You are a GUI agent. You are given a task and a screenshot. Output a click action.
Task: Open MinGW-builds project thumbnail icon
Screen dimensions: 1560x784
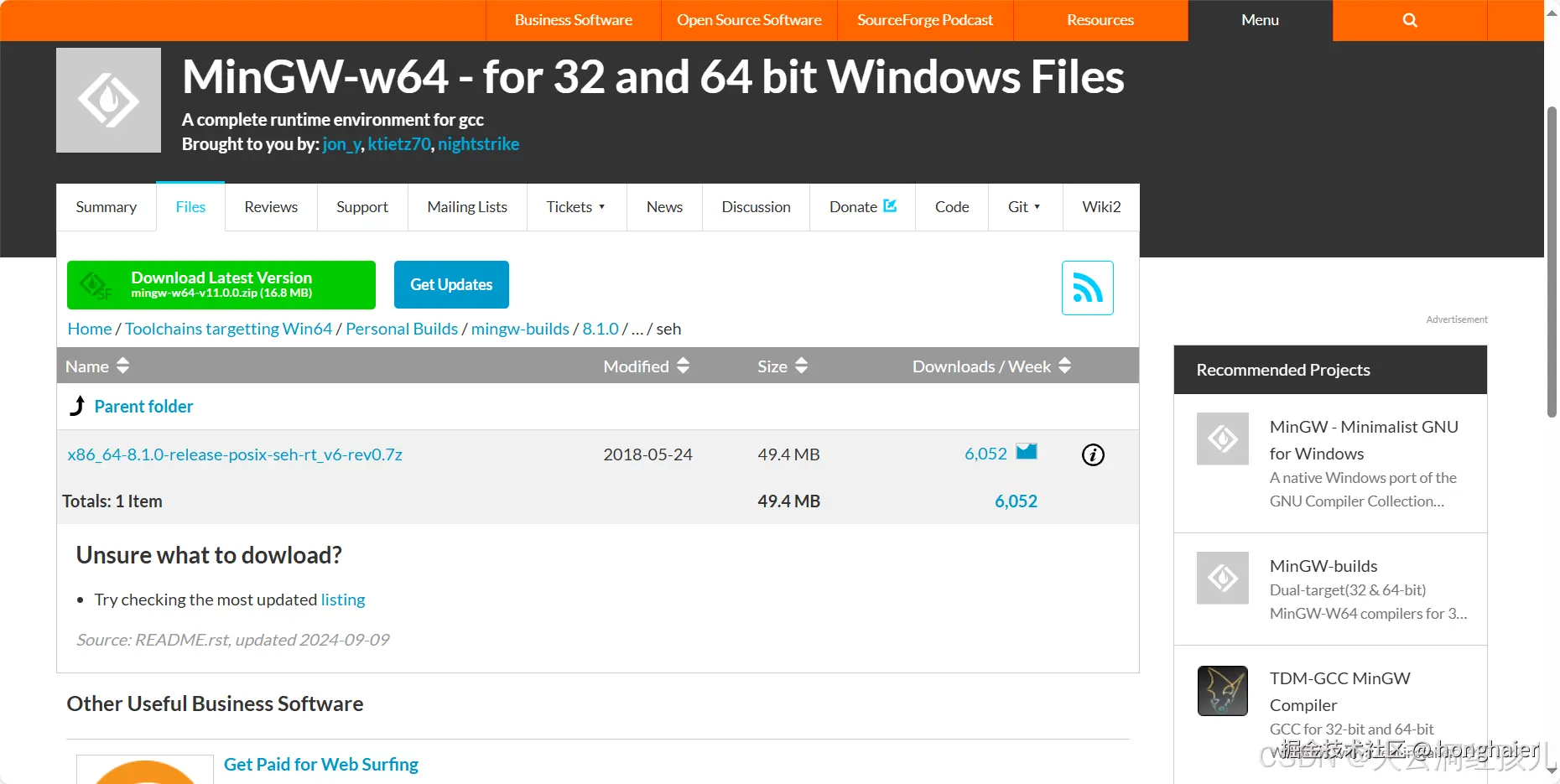tap(1223, 578)
